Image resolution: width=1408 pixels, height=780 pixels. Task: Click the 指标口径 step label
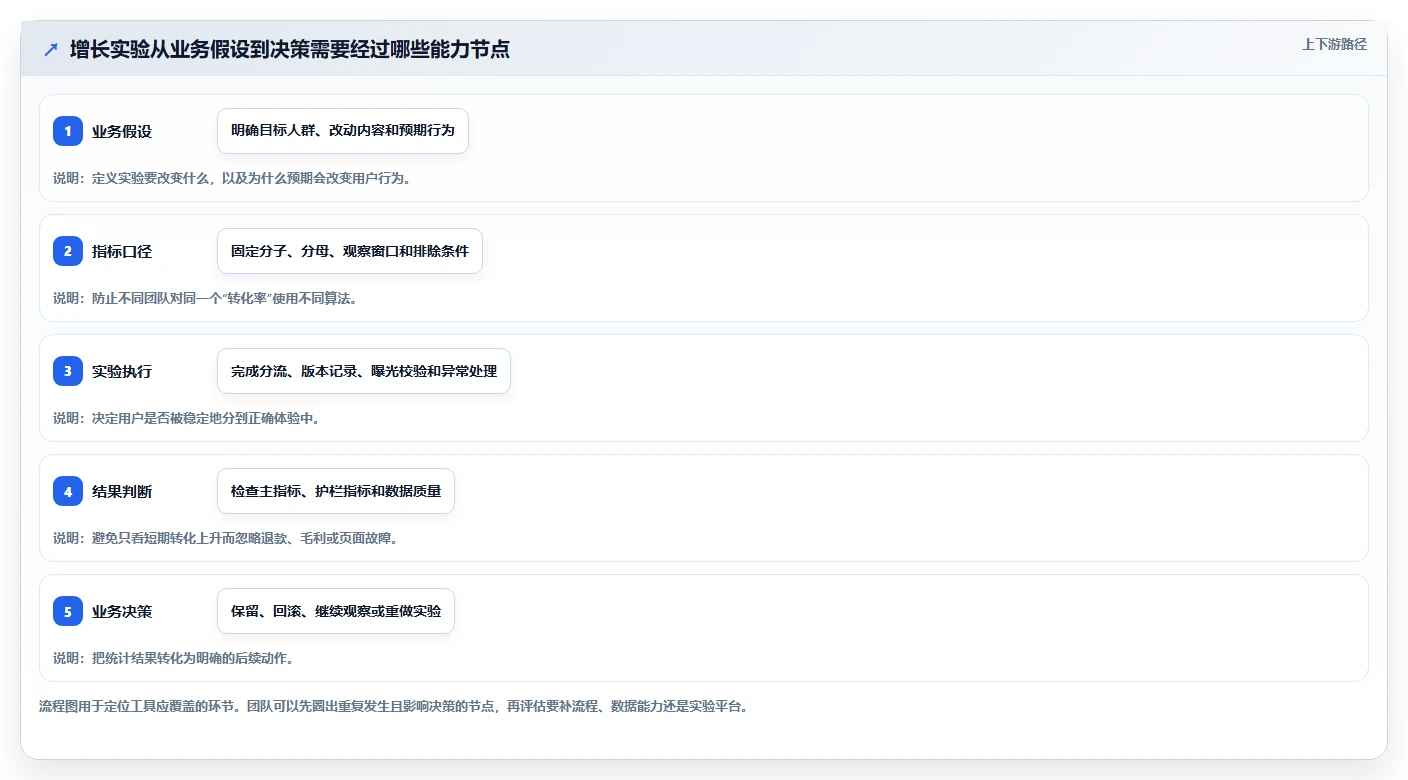coord(122,251)
